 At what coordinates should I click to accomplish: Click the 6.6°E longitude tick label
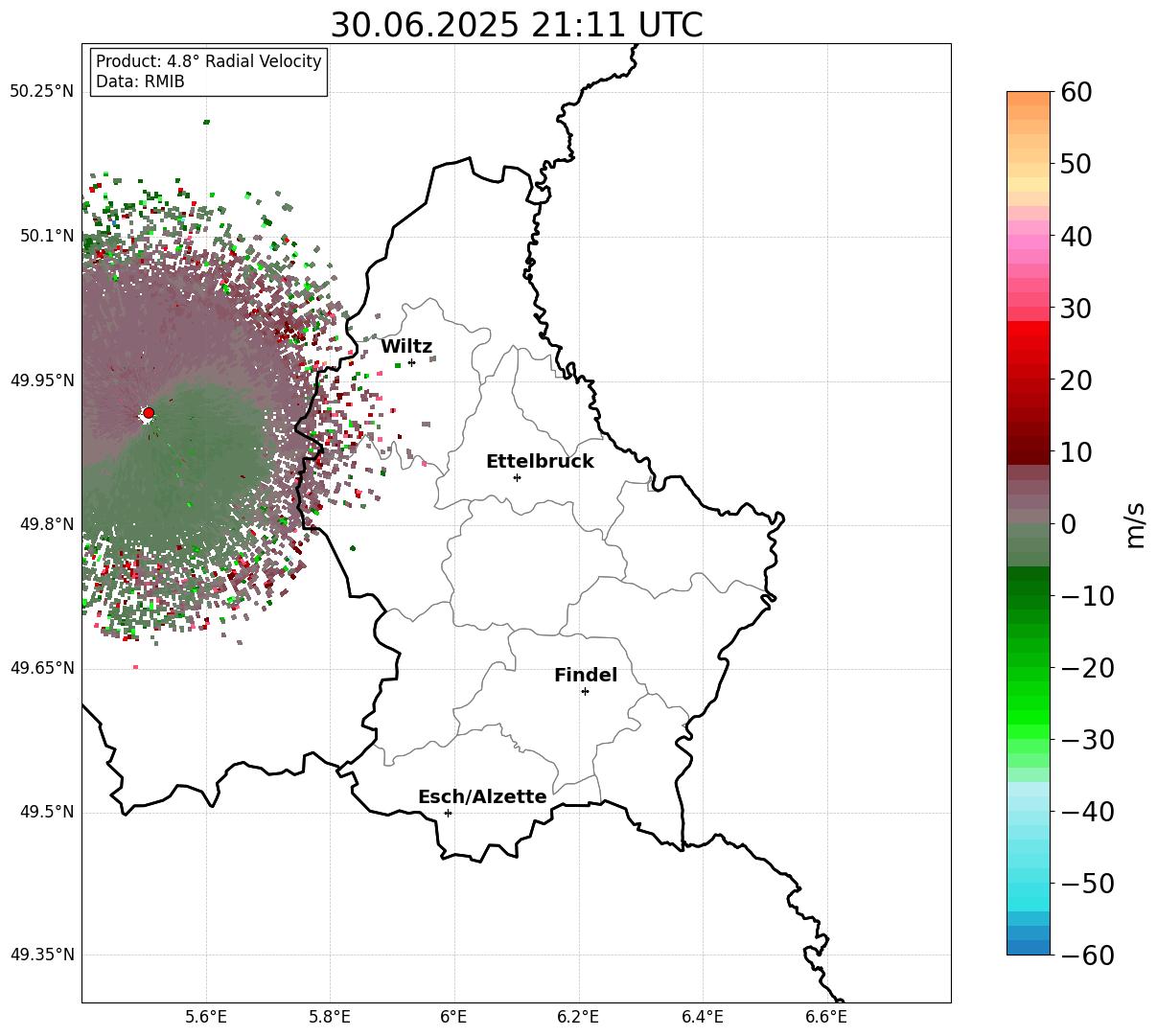pyautogui.click(x=826, y=1016)
